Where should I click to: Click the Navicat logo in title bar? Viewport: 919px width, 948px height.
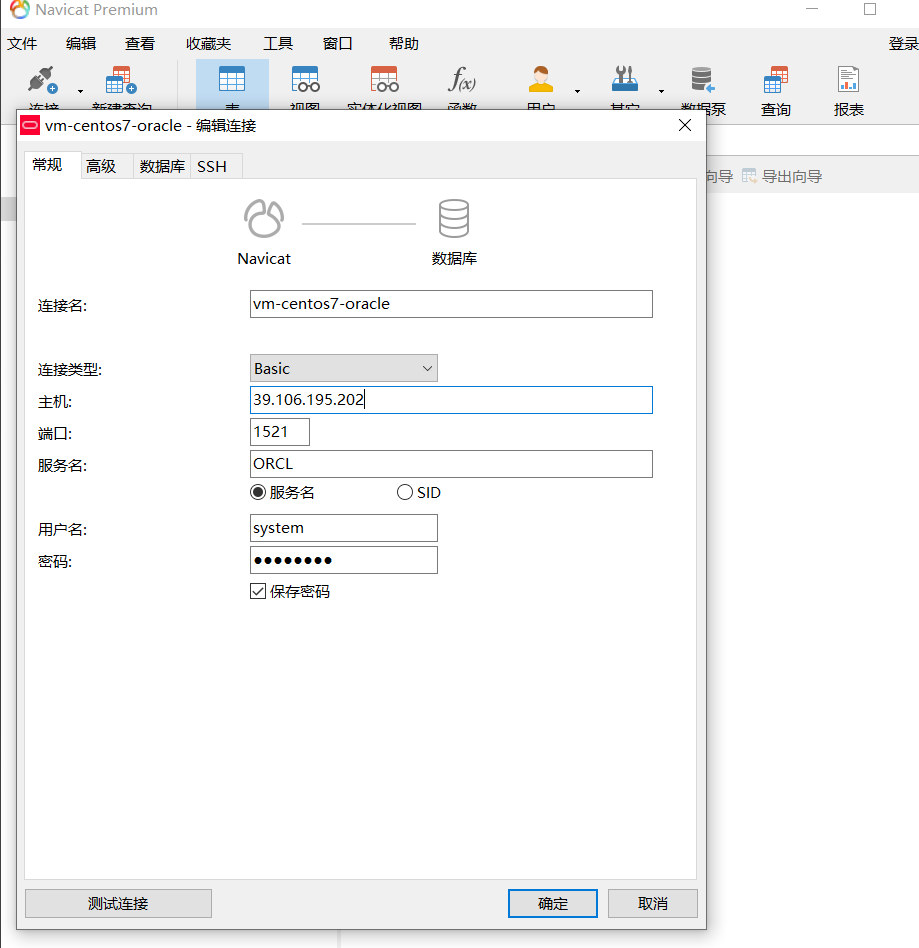[19, 9]
